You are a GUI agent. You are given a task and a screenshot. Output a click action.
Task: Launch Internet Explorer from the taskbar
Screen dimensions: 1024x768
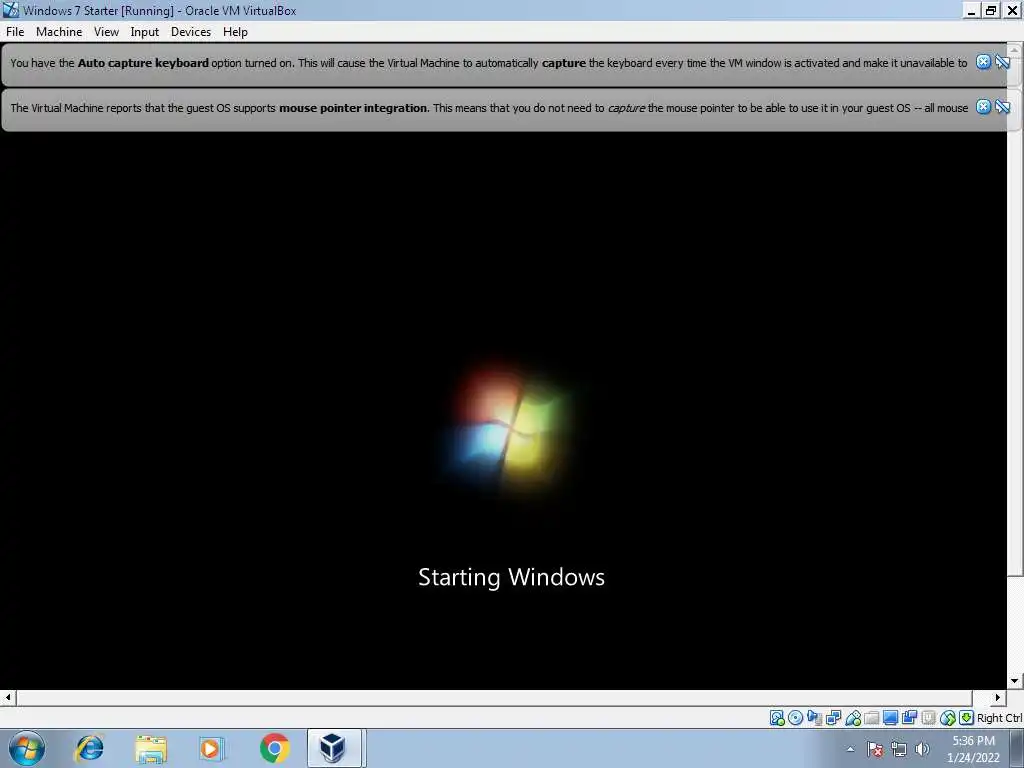[89, 748]
